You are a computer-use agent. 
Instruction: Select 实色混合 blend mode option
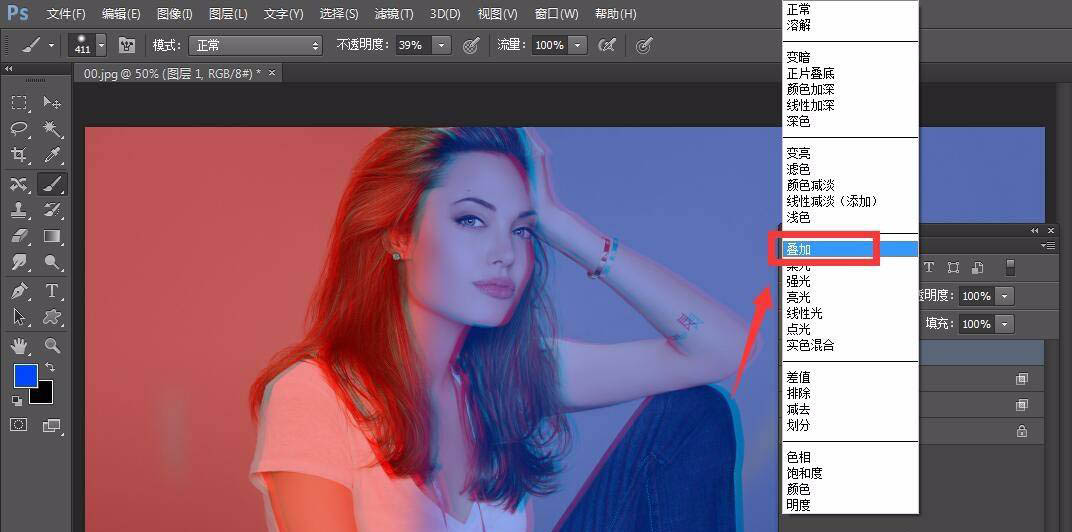810,345
